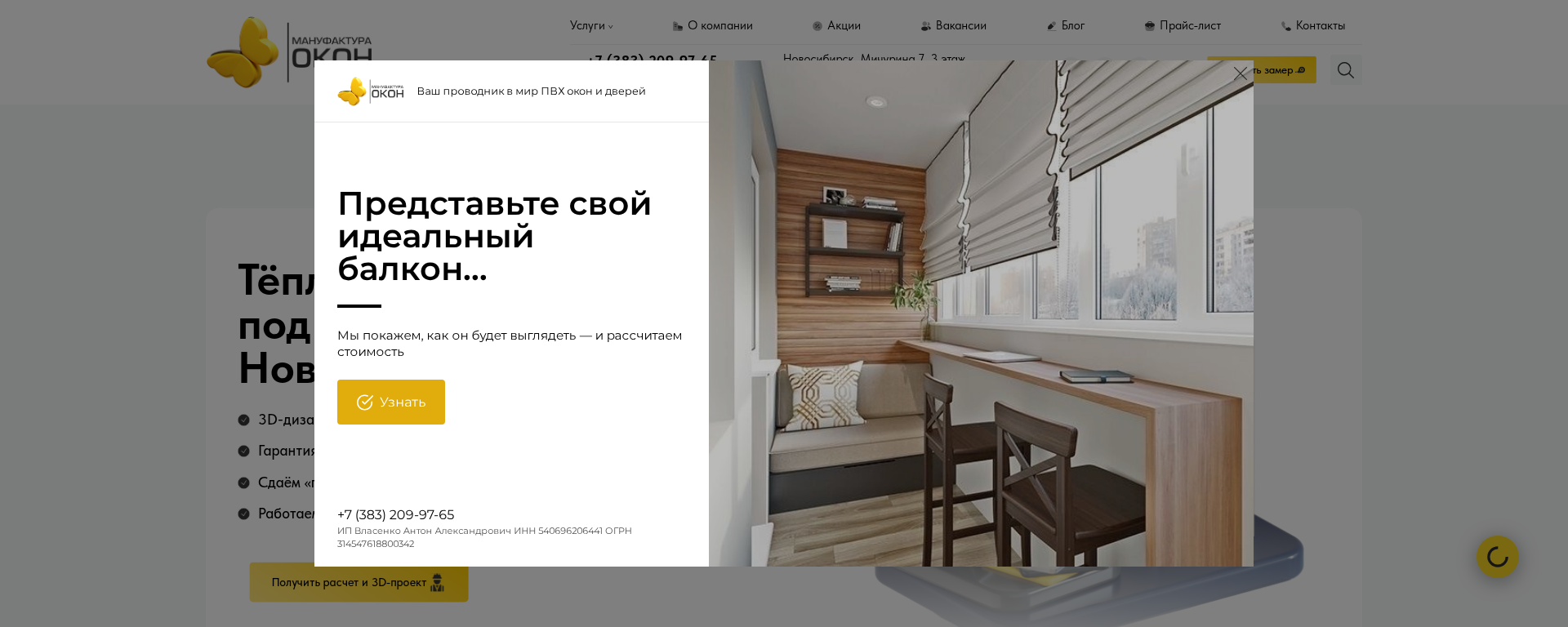
Task: Click the Вакансии people icon
Action: click(x=926, y=26)
